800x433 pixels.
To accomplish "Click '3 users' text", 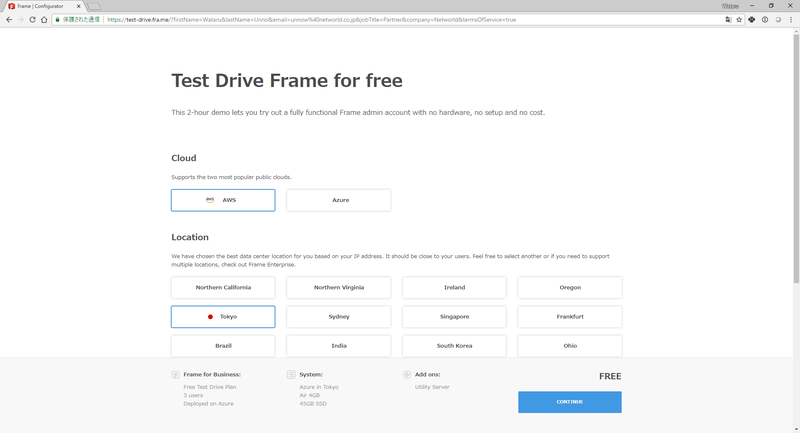I will 193,395.
